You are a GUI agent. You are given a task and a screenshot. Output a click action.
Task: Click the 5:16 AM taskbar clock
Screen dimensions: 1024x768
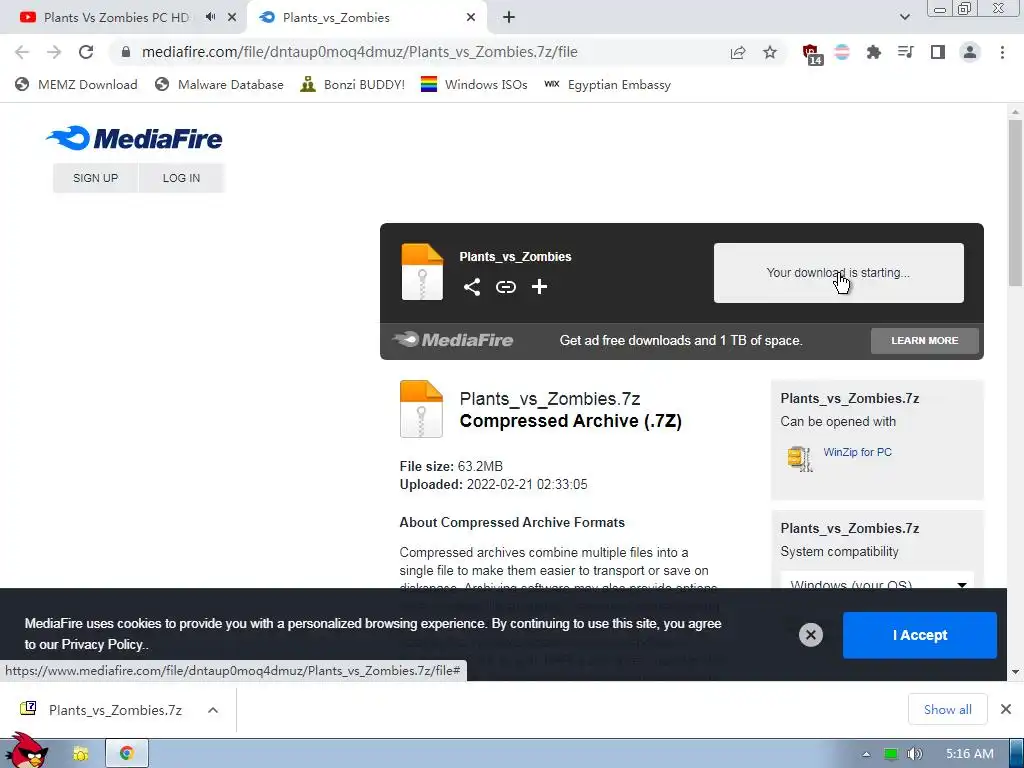(970, 754)
